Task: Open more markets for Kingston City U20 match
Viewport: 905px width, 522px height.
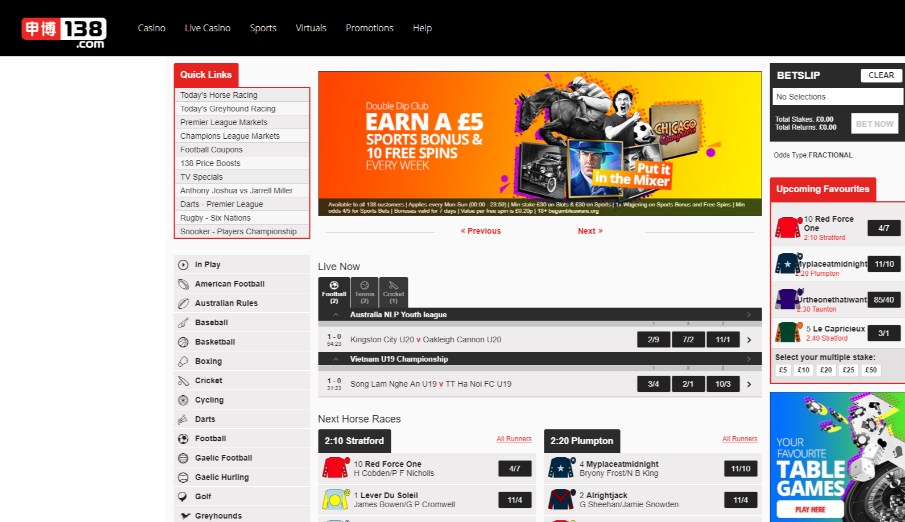Action: (749, 340)
